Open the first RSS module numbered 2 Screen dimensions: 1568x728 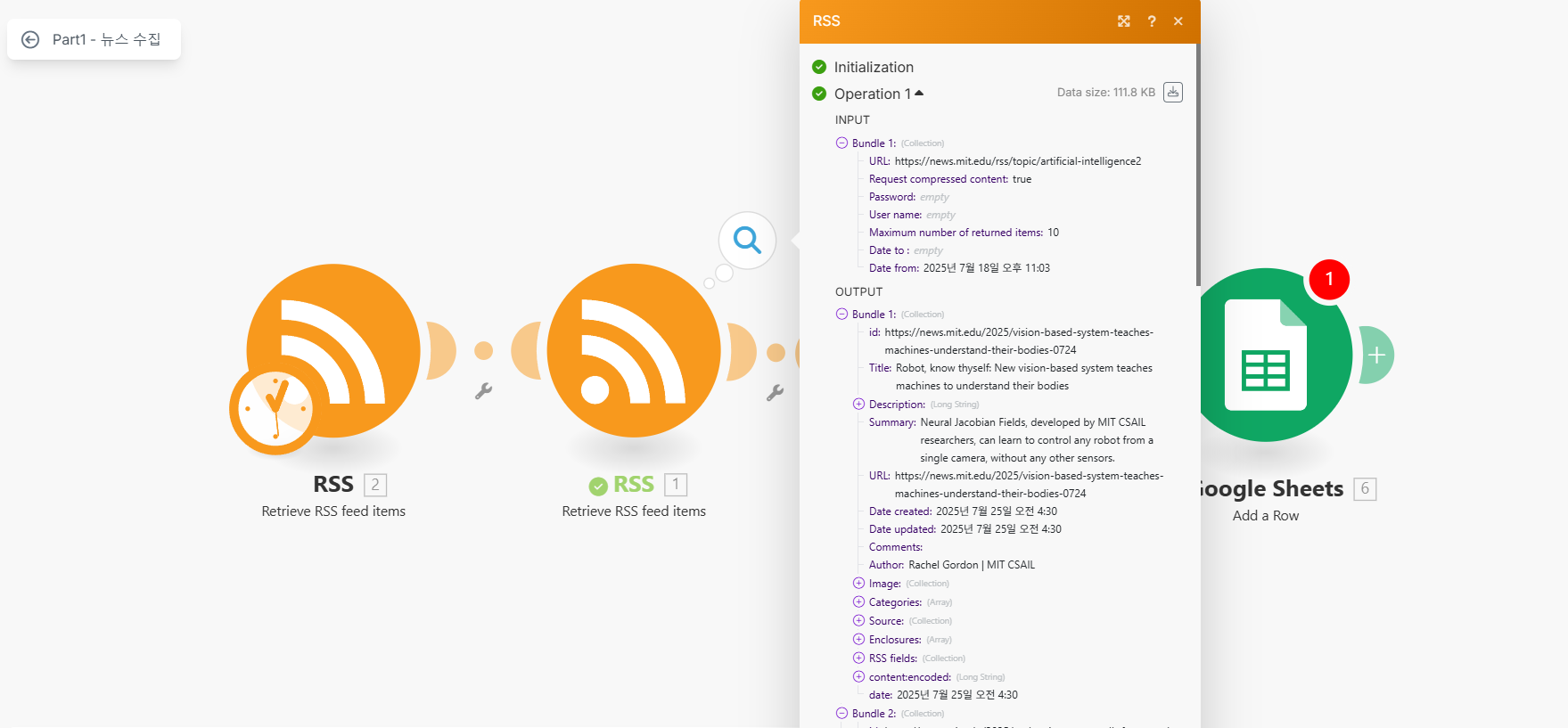point(333,350)
